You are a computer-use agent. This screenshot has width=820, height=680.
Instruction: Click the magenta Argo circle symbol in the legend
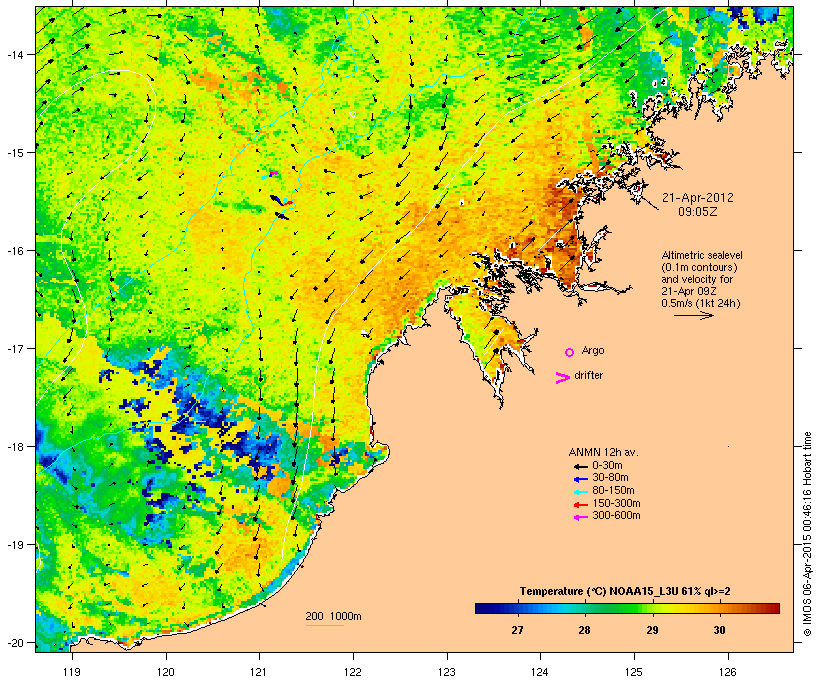point(570,352)
